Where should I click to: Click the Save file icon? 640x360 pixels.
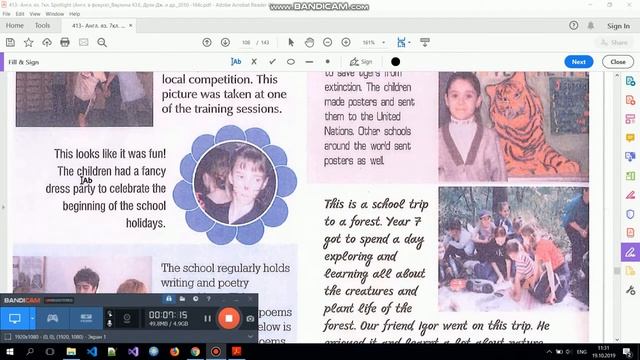click(10, 42)
